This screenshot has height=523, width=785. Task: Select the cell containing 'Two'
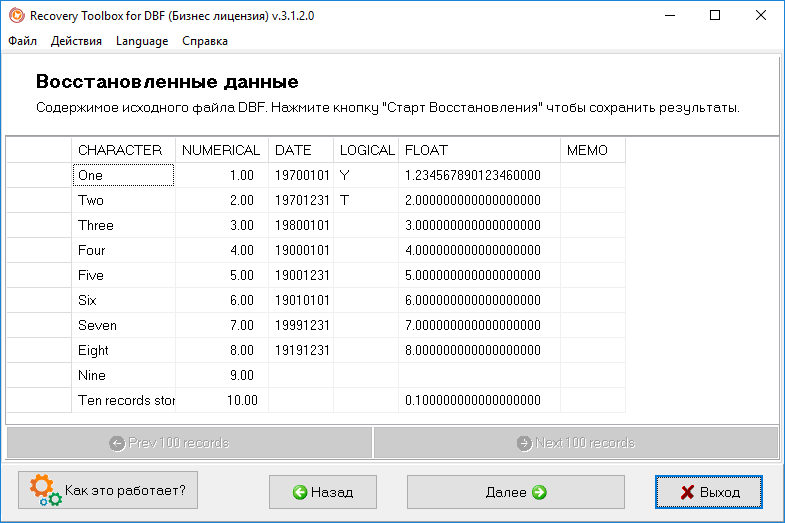click(x=124, y=200)
